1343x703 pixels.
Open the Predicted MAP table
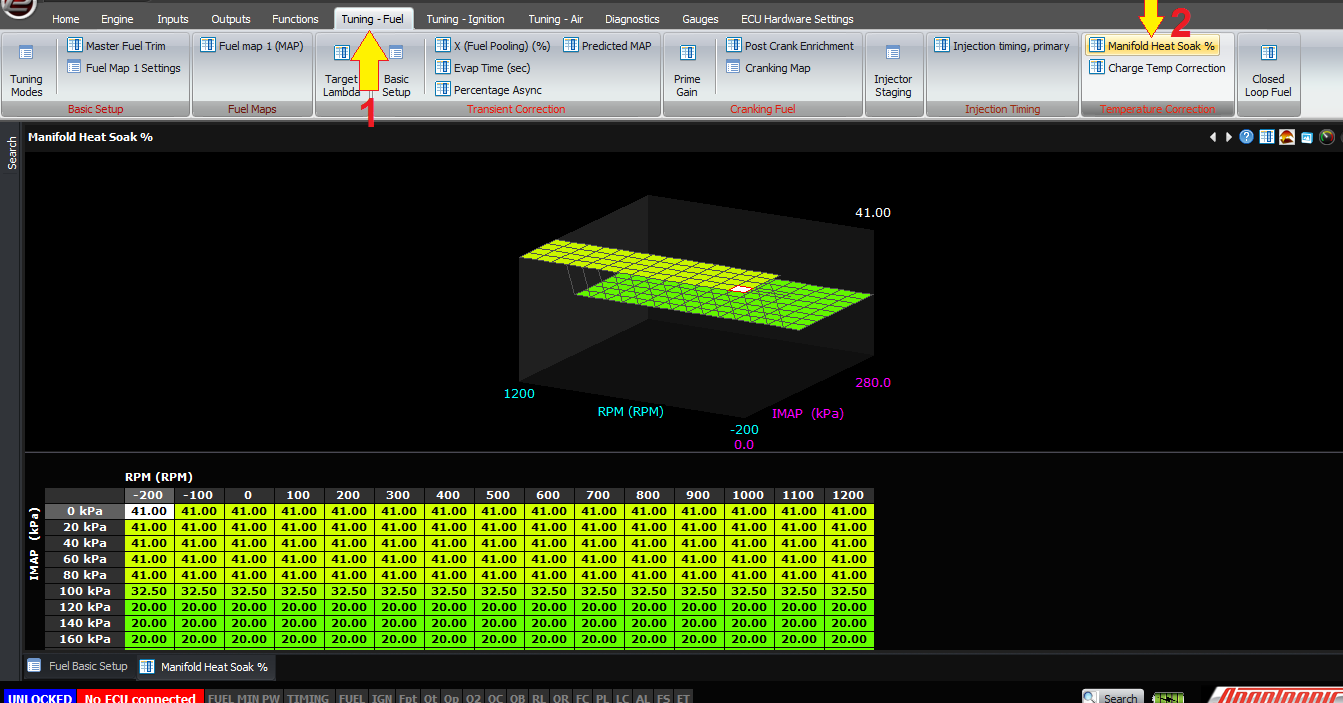pos(607,46)
